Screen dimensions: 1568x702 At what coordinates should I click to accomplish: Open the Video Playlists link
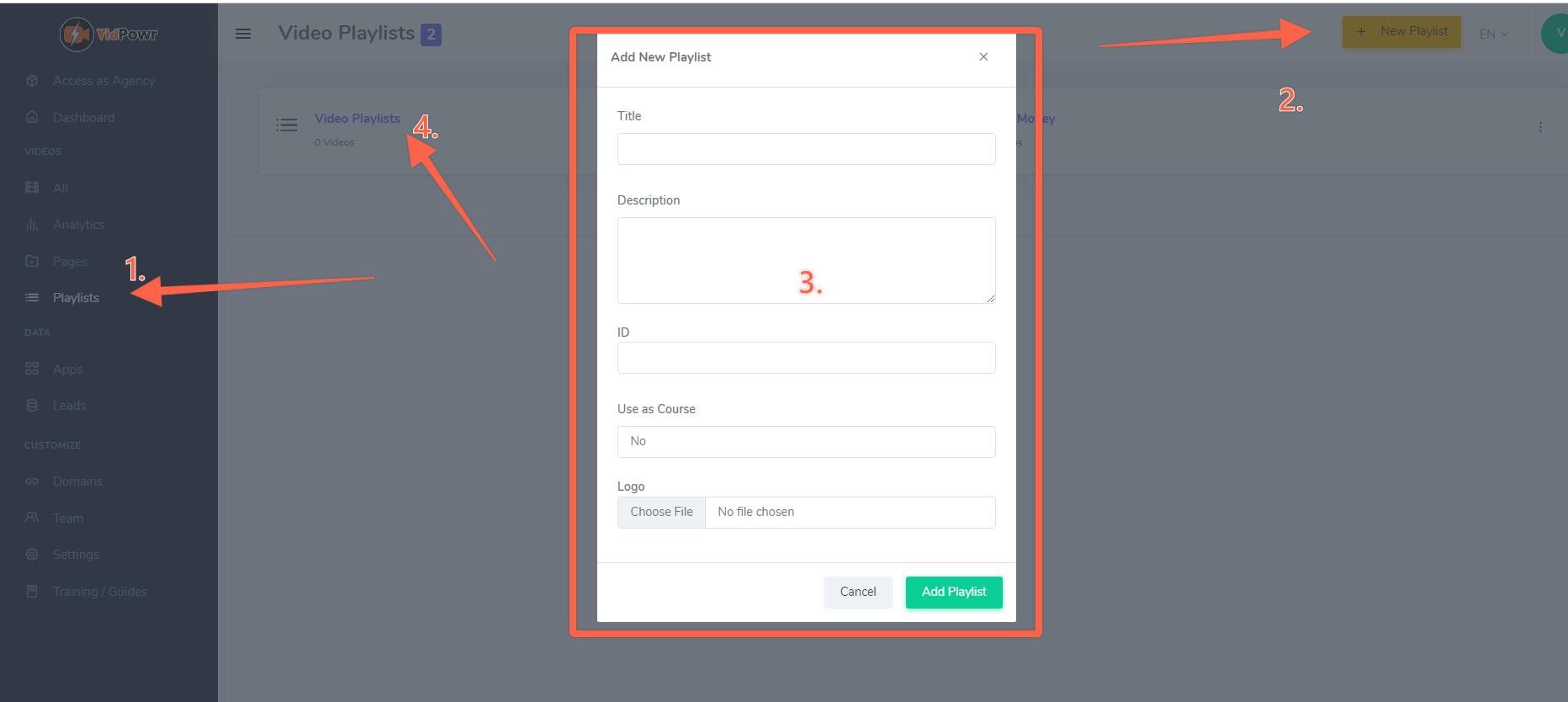coord(357,118)
